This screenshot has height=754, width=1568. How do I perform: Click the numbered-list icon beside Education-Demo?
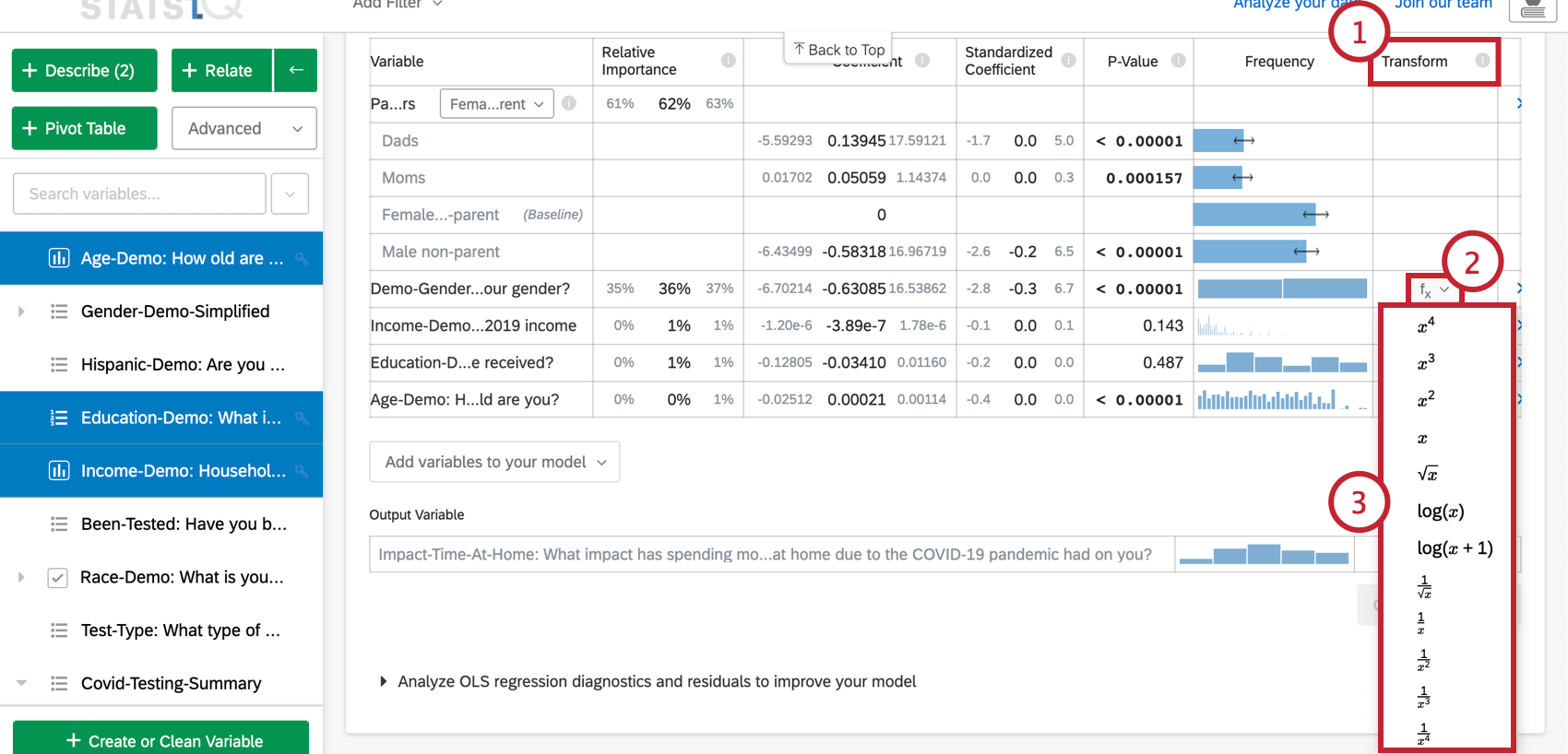[x=59, y=418]
